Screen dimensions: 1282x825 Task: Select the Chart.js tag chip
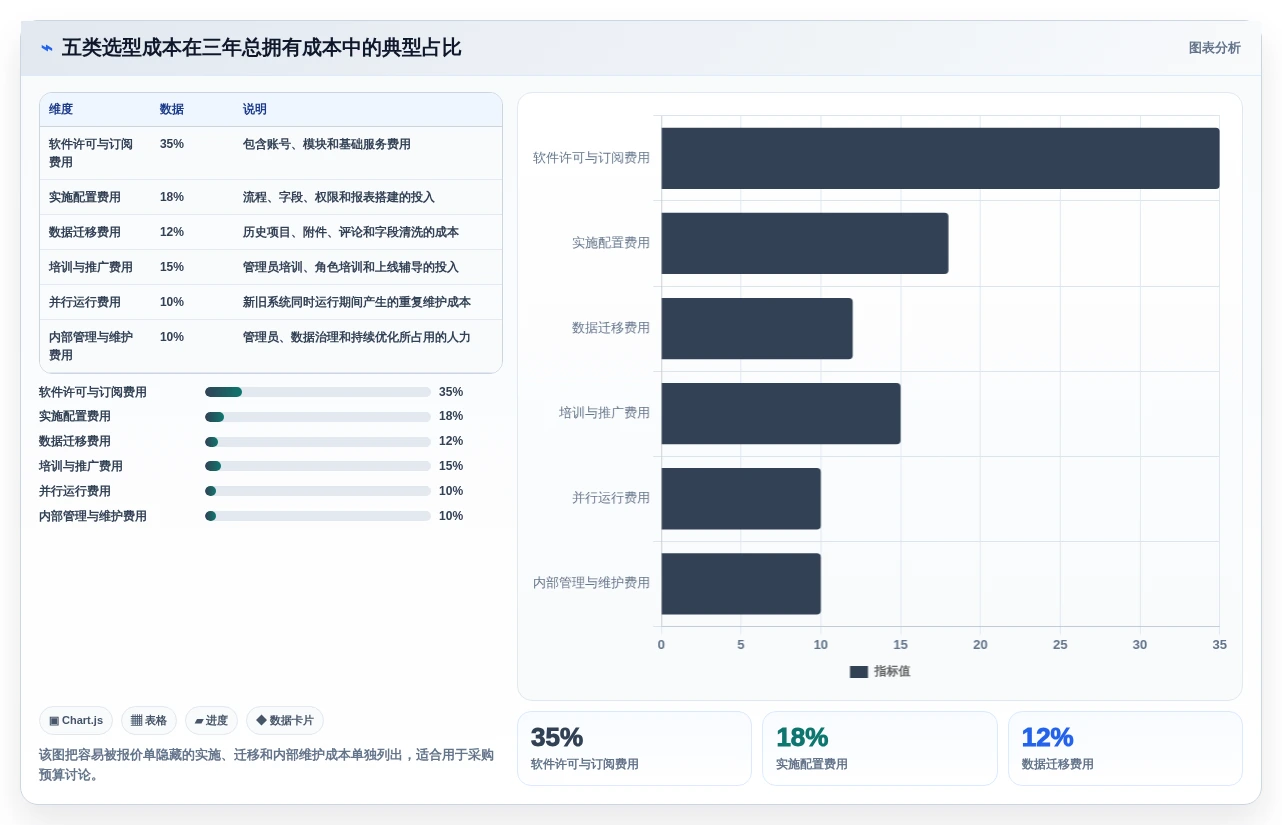coord(76,720)
